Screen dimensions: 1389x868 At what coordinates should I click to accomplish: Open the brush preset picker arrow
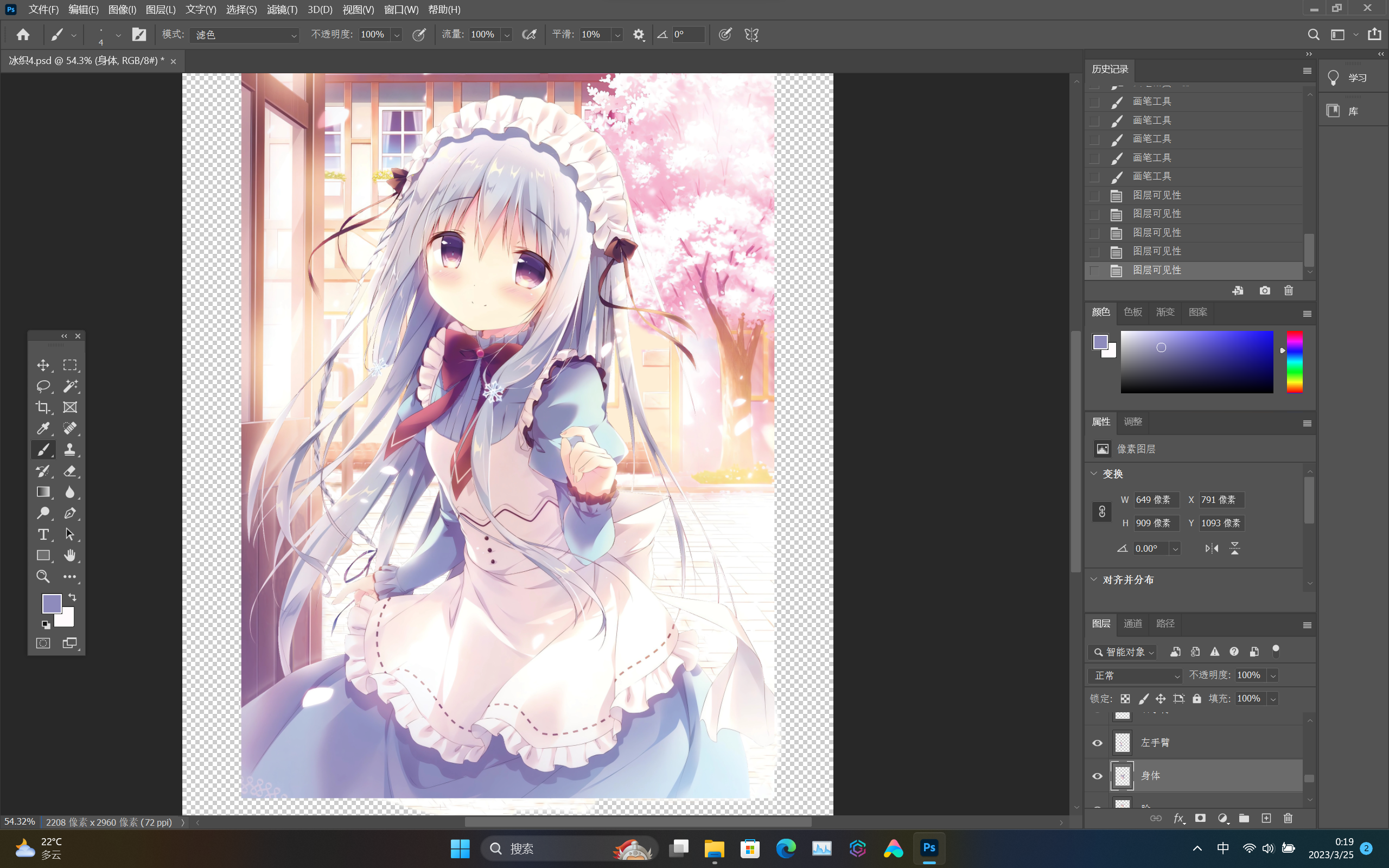[x=118, y=35]
